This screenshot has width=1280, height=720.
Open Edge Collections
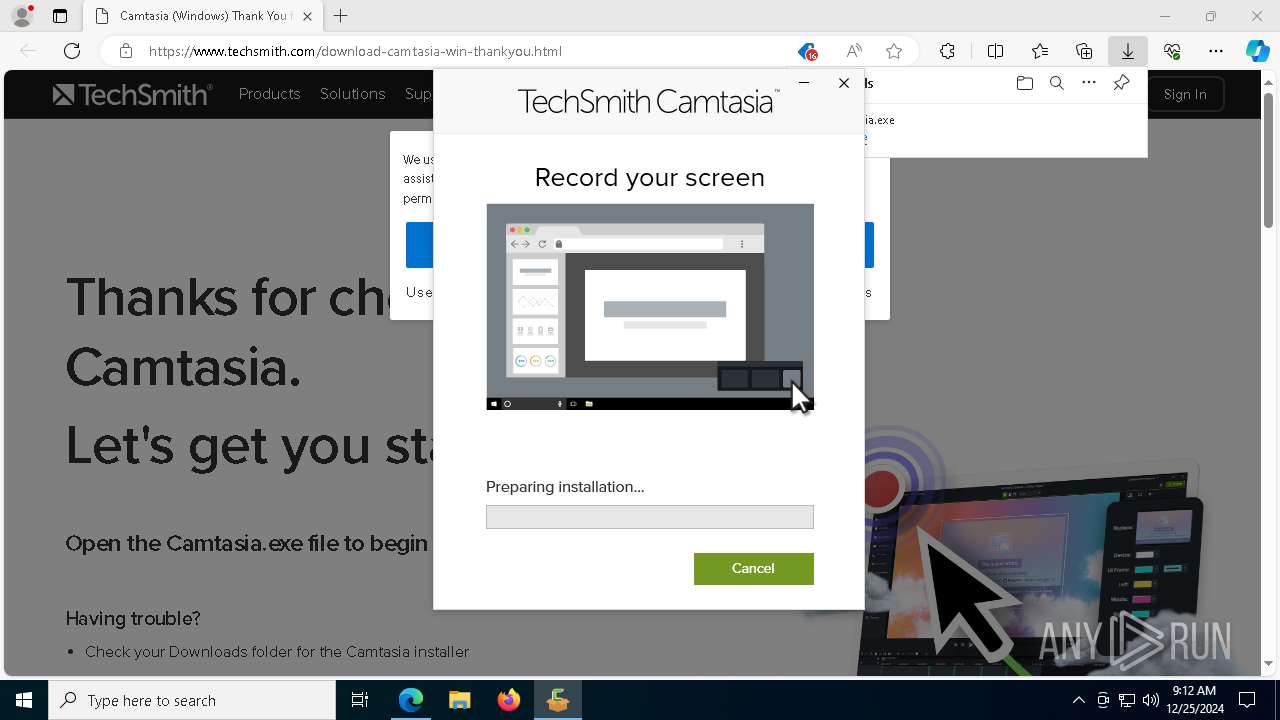(1084, 51)
